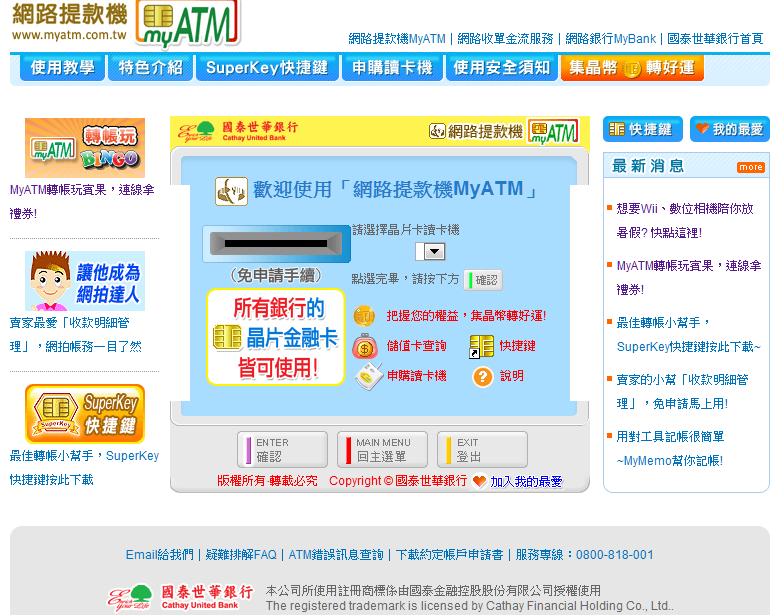Click the gold coin icon beside 把握您的權益
The height and width of the screenshot is (615, 779).
coord(364,316)
